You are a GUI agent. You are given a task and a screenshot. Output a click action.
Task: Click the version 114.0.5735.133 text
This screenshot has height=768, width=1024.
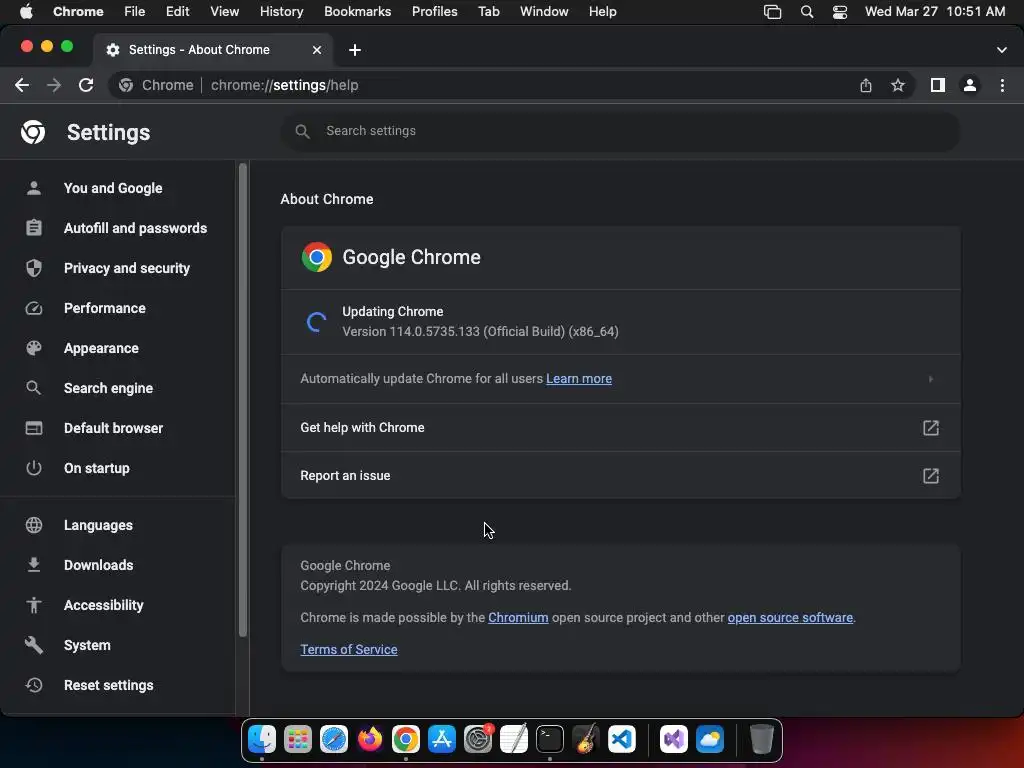(x=481, y=332)
